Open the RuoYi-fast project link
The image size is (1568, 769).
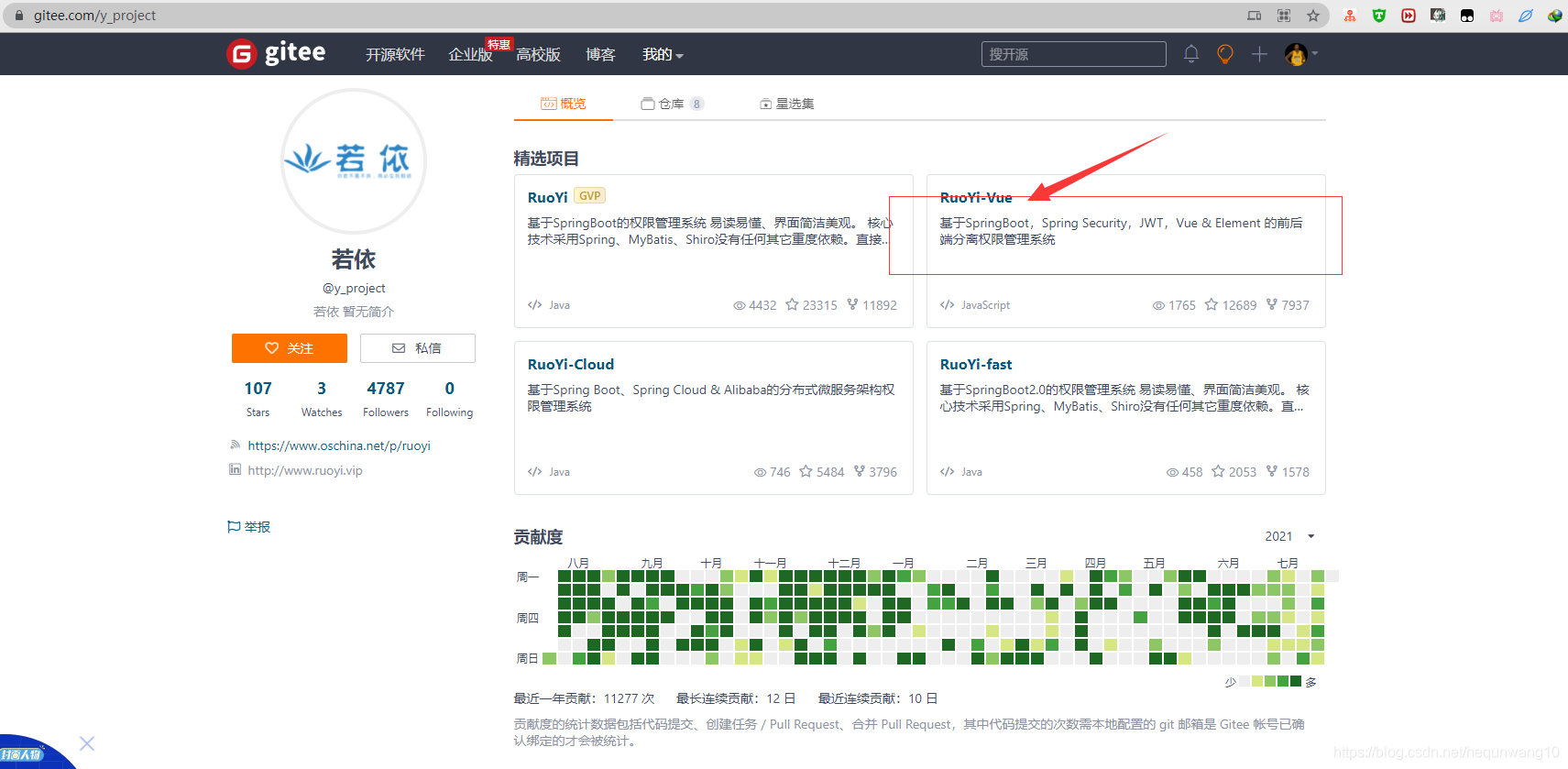click(x=976, y=364)
